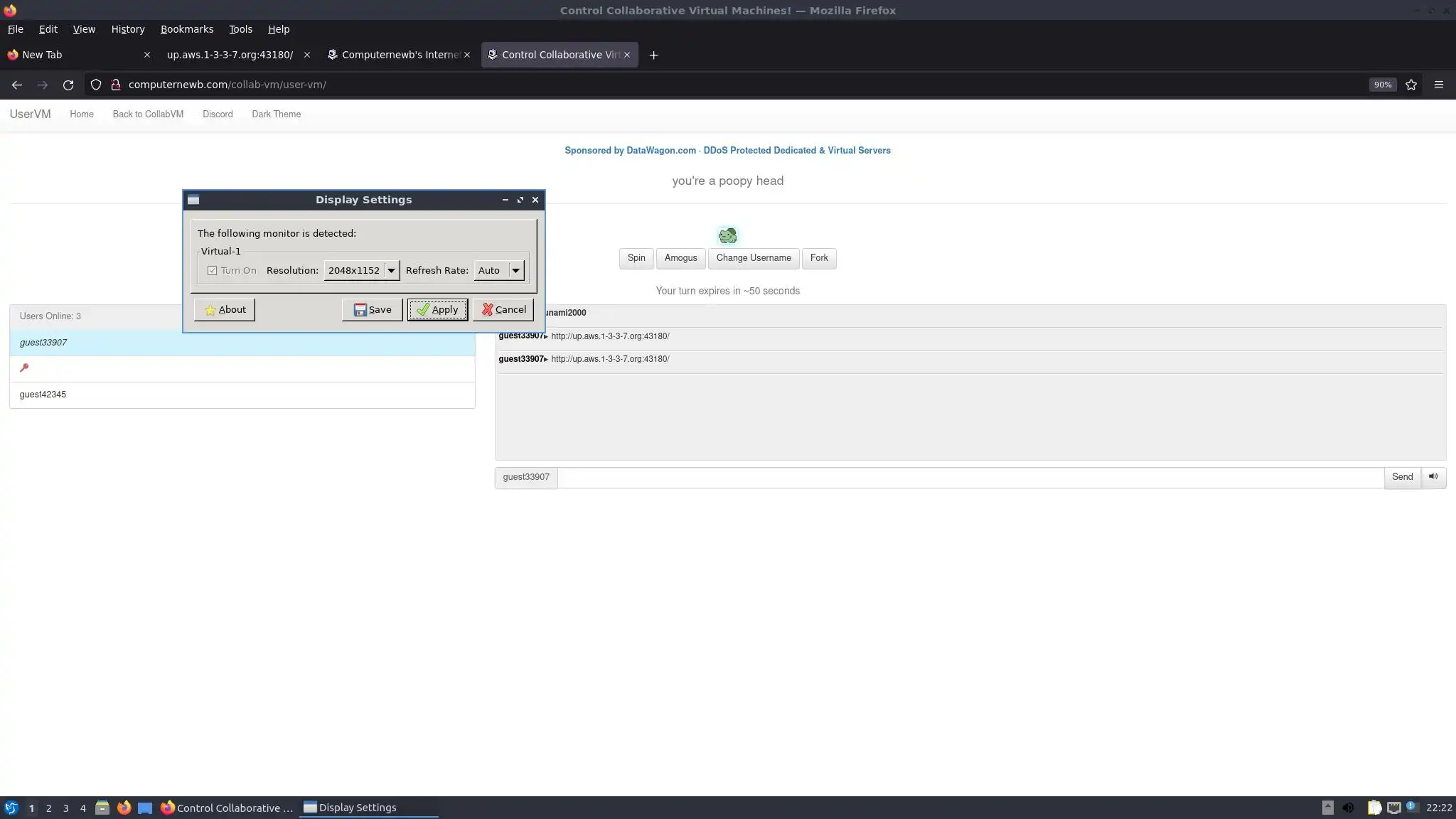This screenshot has width=1456, height=819.
Task: Bookmark this page with the star icon
Action: 1411,85
